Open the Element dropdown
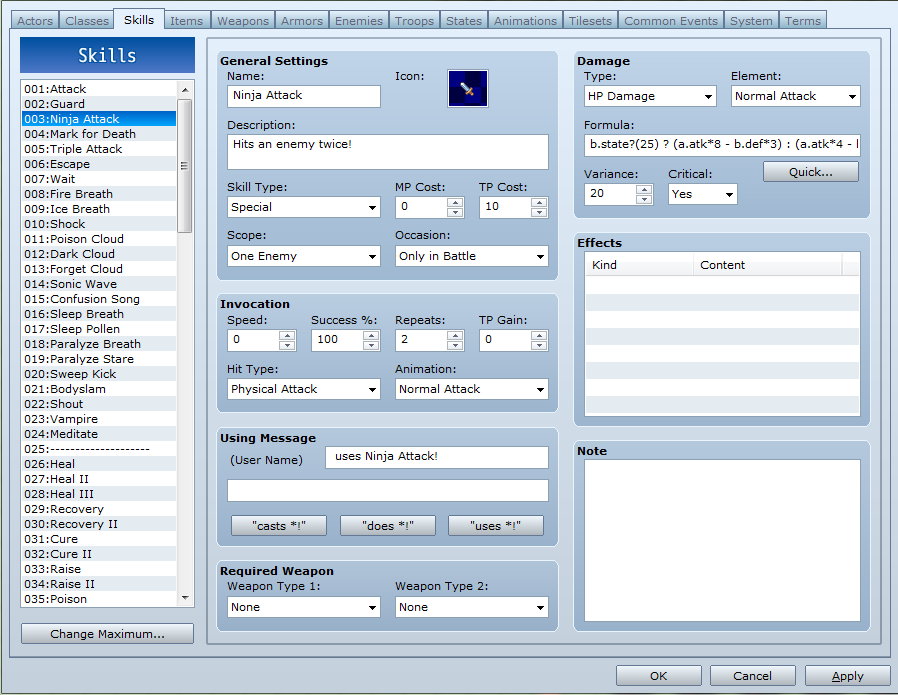This screenshot has height=695, width=898. click(x=795, y=96)
